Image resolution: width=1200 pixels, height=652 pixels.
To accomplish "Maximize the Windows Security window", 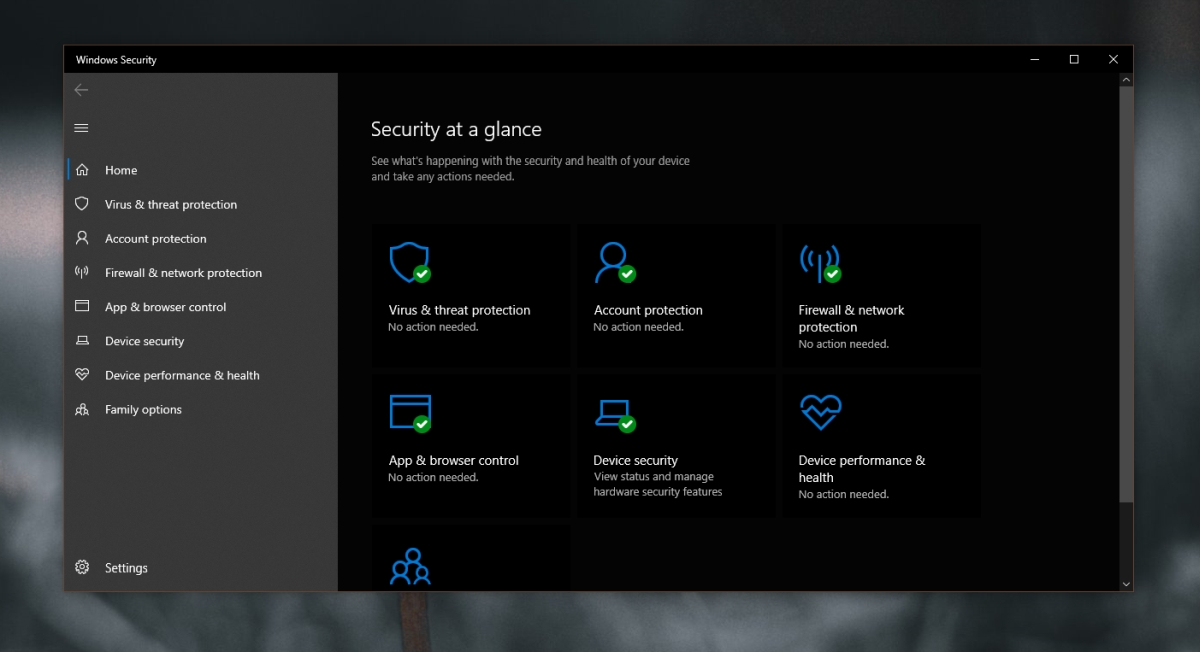I will click(1074, 59).
